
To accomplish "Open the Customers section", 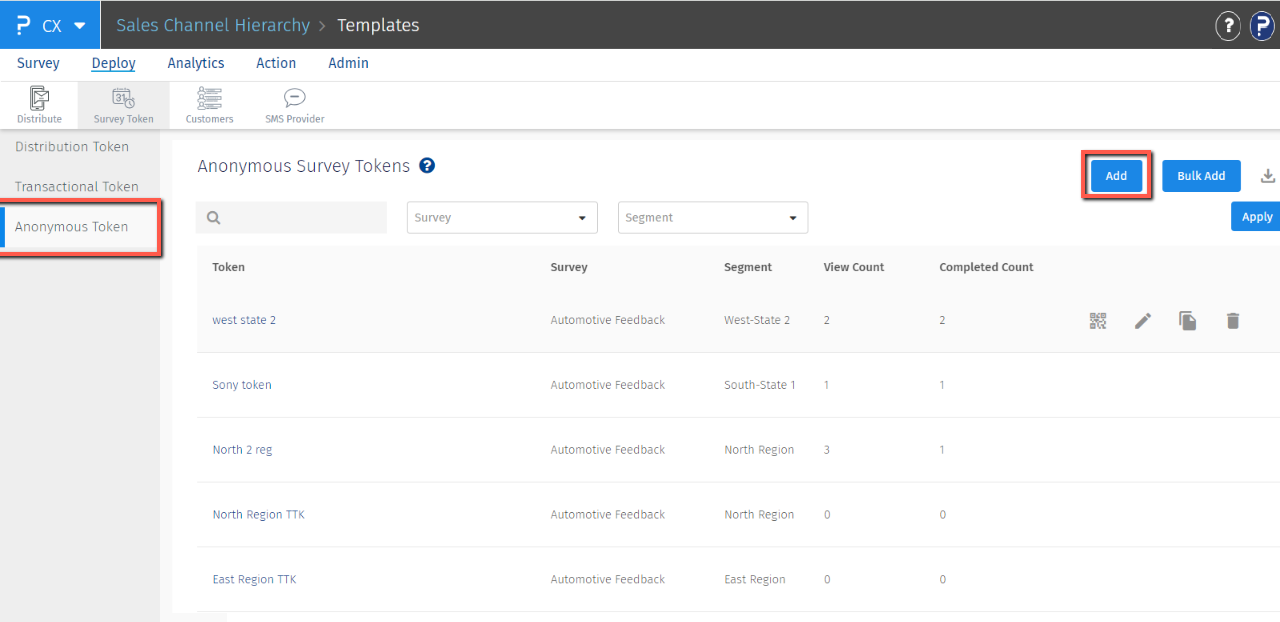I will tap(209, 105).
